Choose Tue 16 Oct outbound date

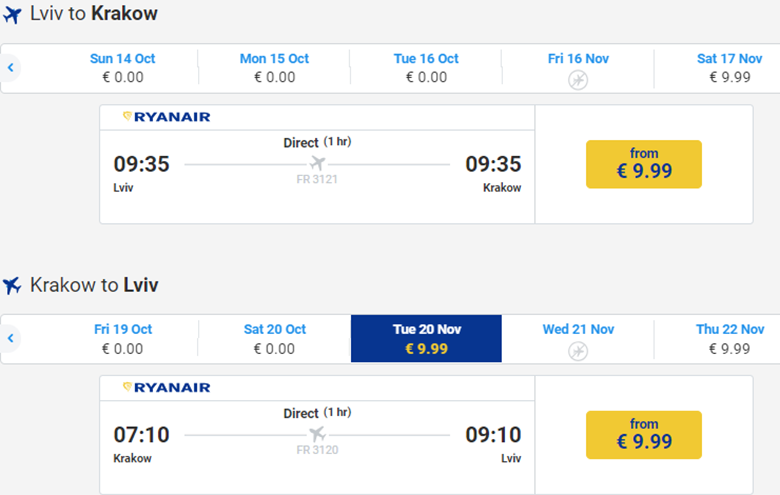(426, 68)
